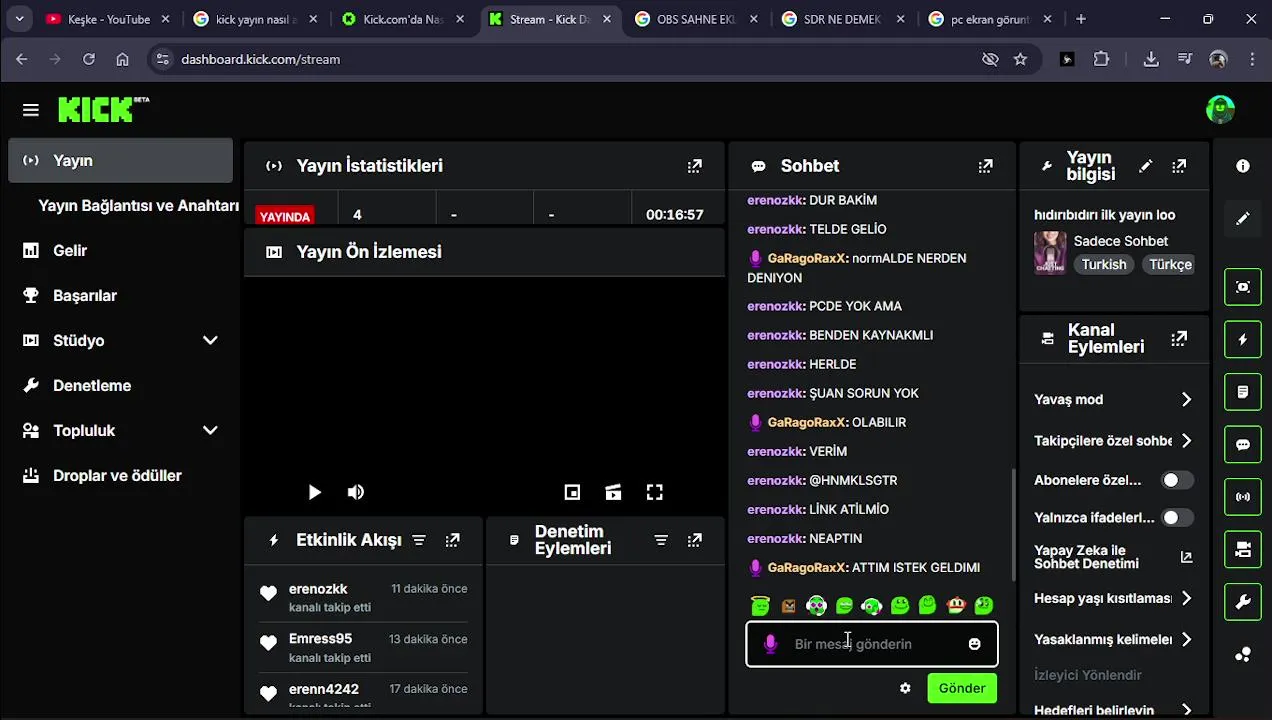Image resolution: width=1272 pixels, height=720 pixels.
Task: Reload the page in Chrome toolbar
Action: (89, 59)
